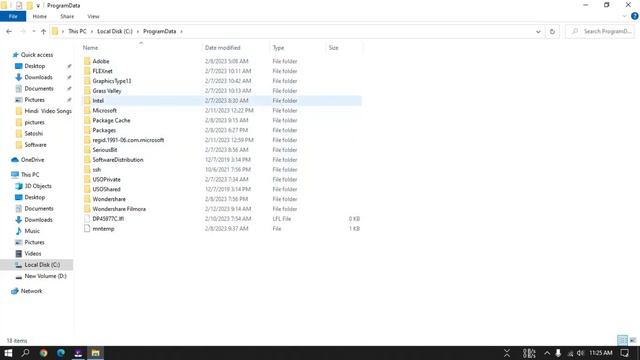Open recent locations dropdown arrow
640x360 pixels.
coord(33,31)
